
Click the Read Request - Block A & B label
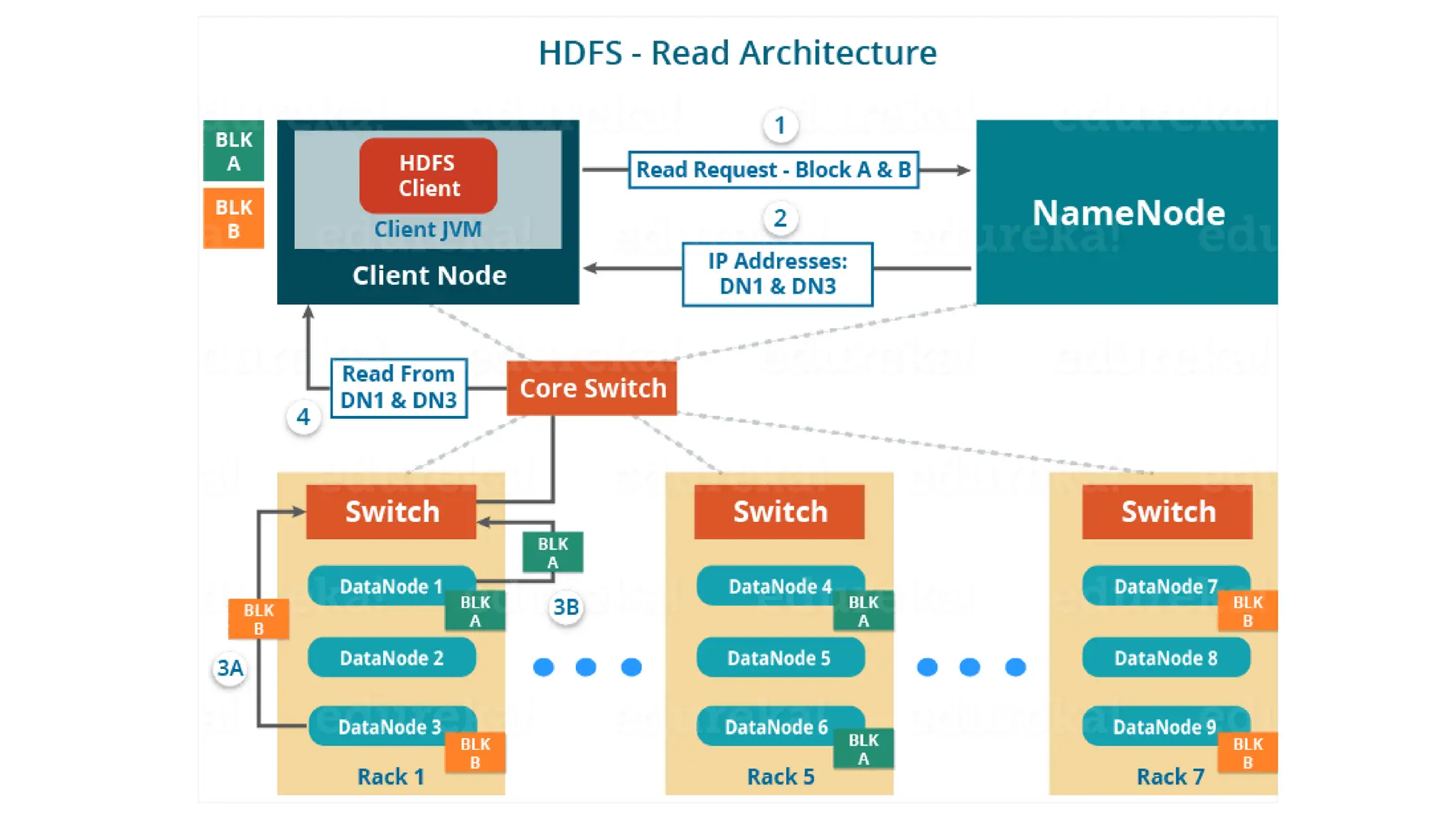[x=773, y=170]
